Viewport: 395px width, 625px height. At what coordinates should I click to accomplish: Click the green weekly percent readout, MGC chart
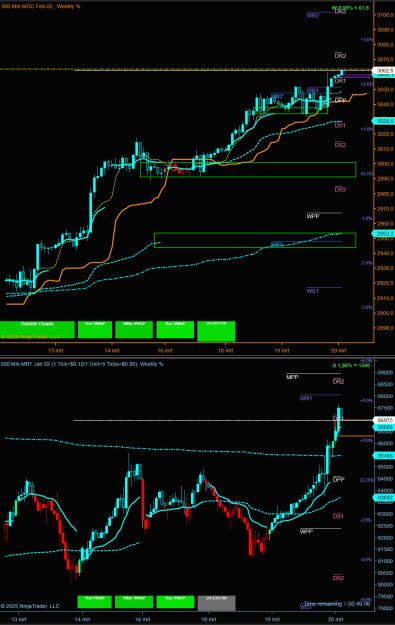coord(350,8)
